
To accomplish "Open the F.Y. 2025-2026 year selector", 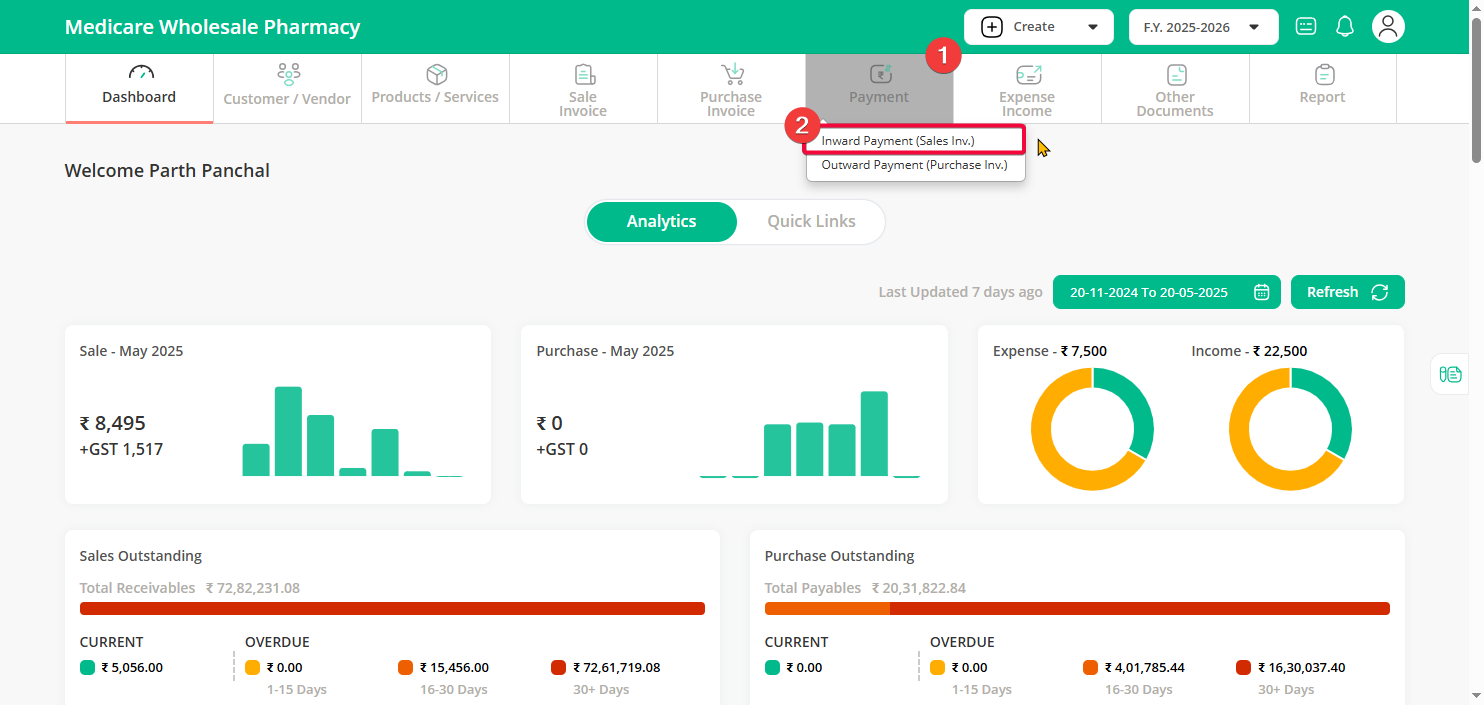I will [x=1203, y=27].
